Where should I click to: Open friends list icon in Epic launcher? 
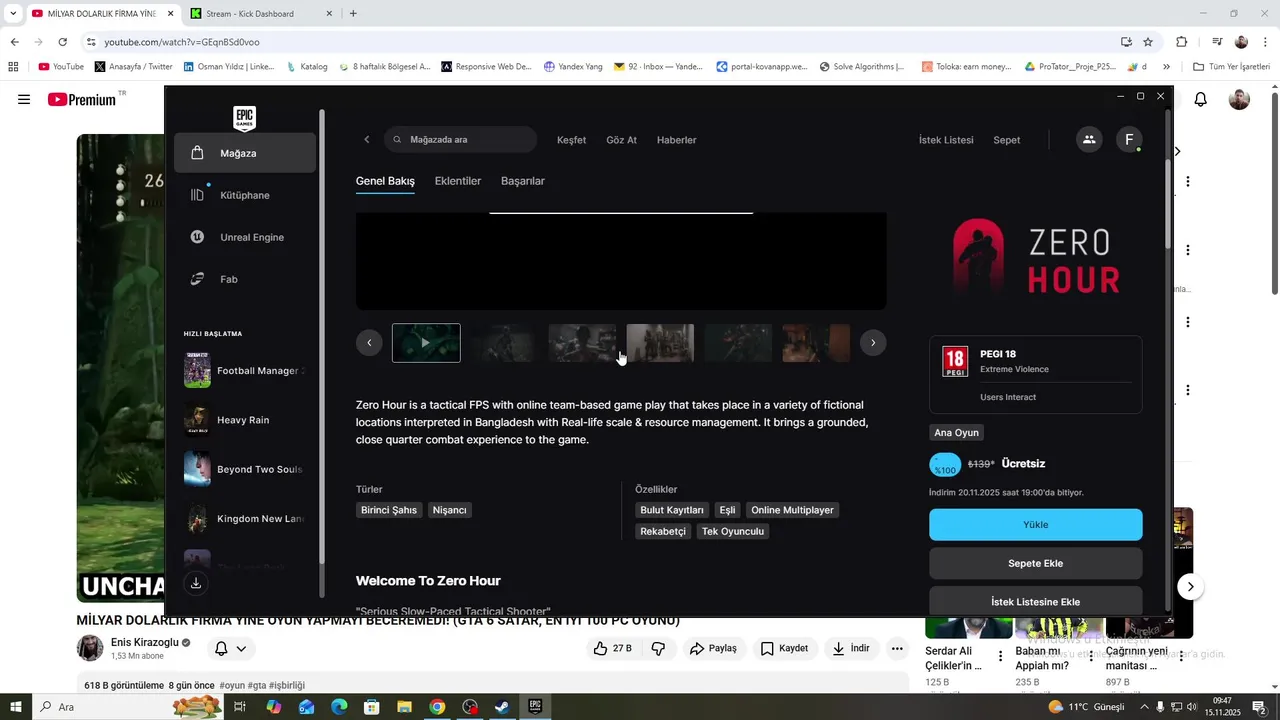coord(1089,140)
